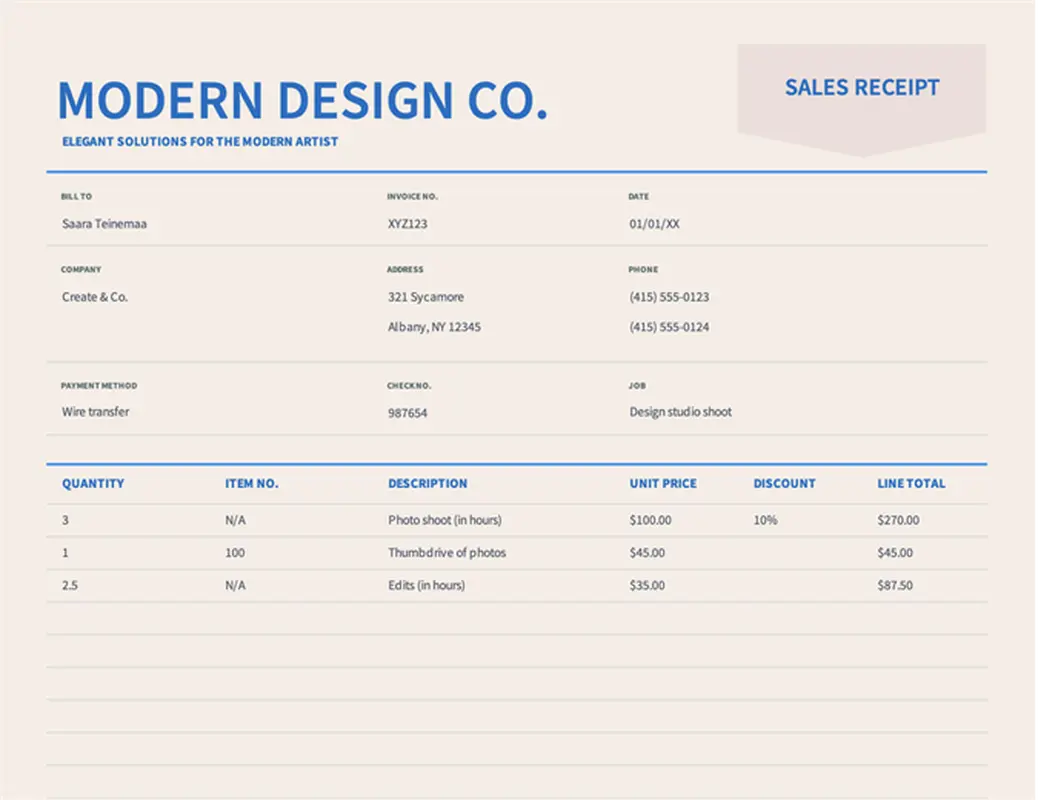Select the UNIT PRICE column header
1038x800 pixels.
[663, 483]
